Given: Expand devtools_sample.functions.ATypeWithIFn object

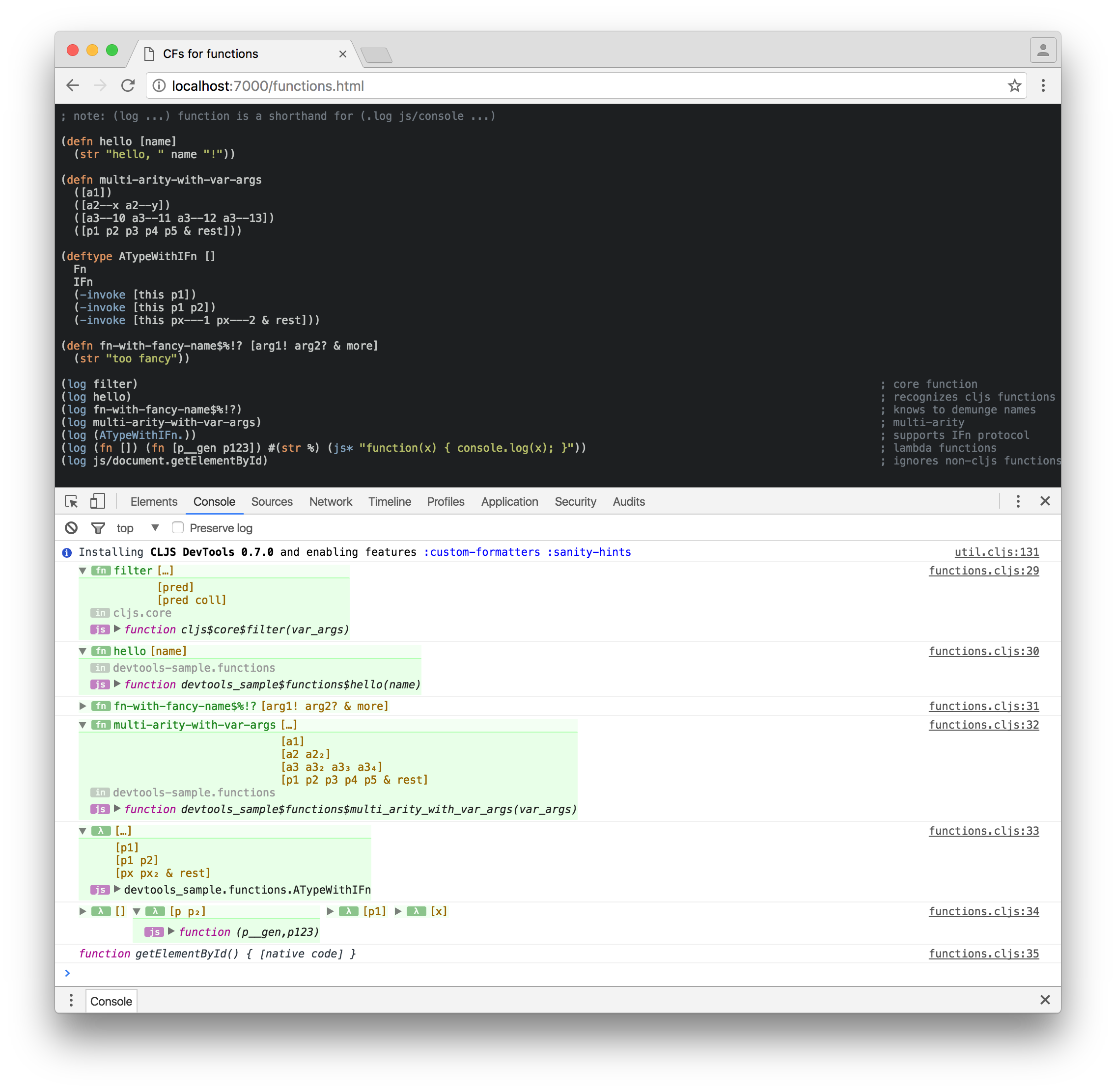Looking at the screenshot, I should point(117,889).
